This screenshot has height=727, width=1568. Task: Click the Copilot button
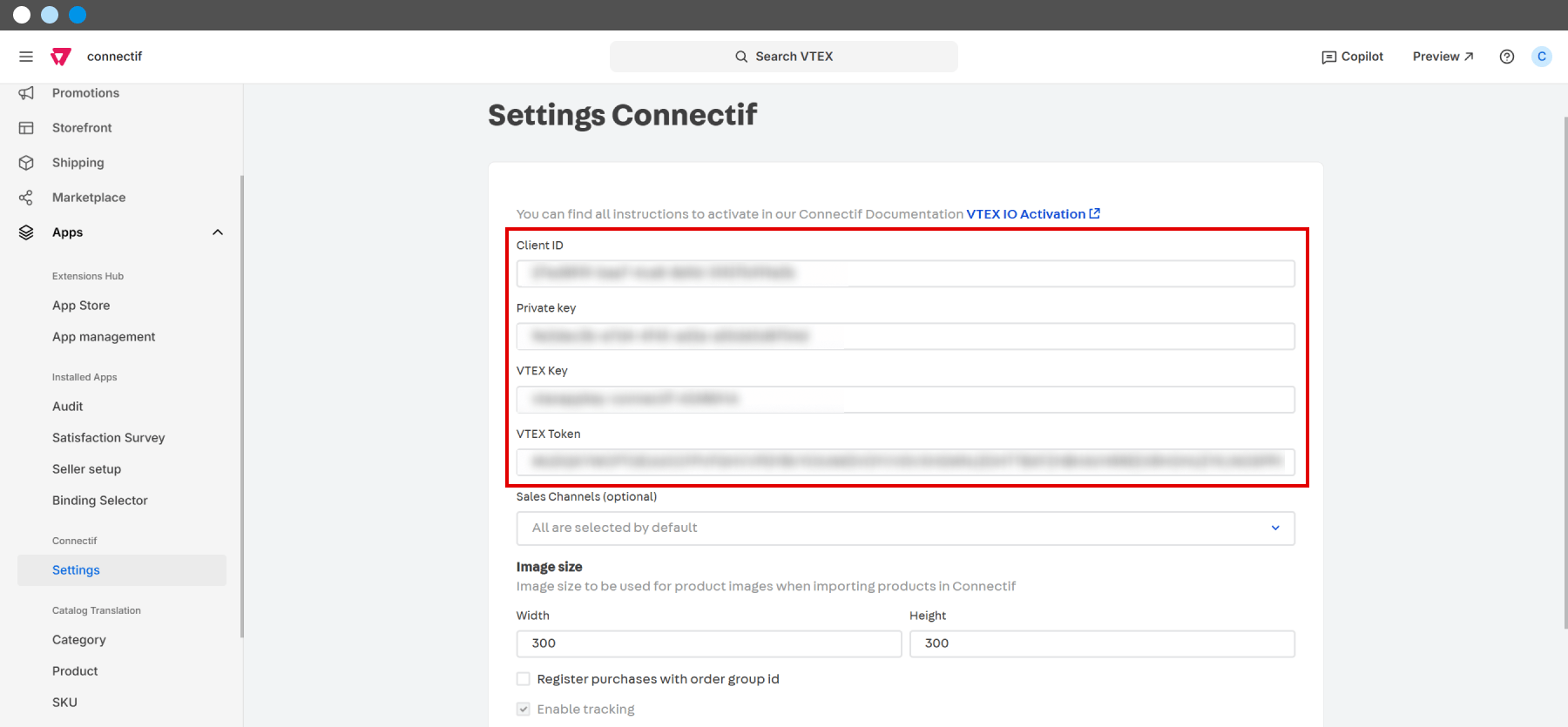(x=1352, y=57)
